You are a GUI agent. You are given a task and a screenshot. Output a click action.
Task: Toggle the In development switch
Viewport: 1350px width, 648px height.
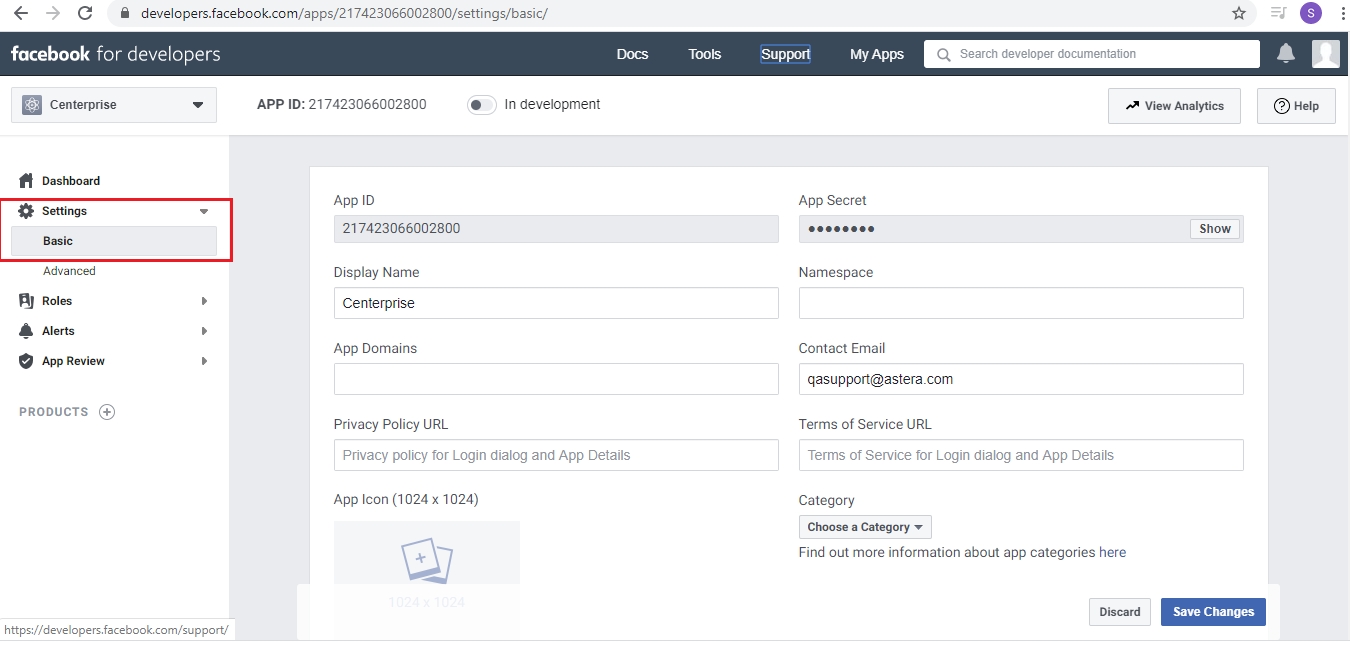coord(482,105)
